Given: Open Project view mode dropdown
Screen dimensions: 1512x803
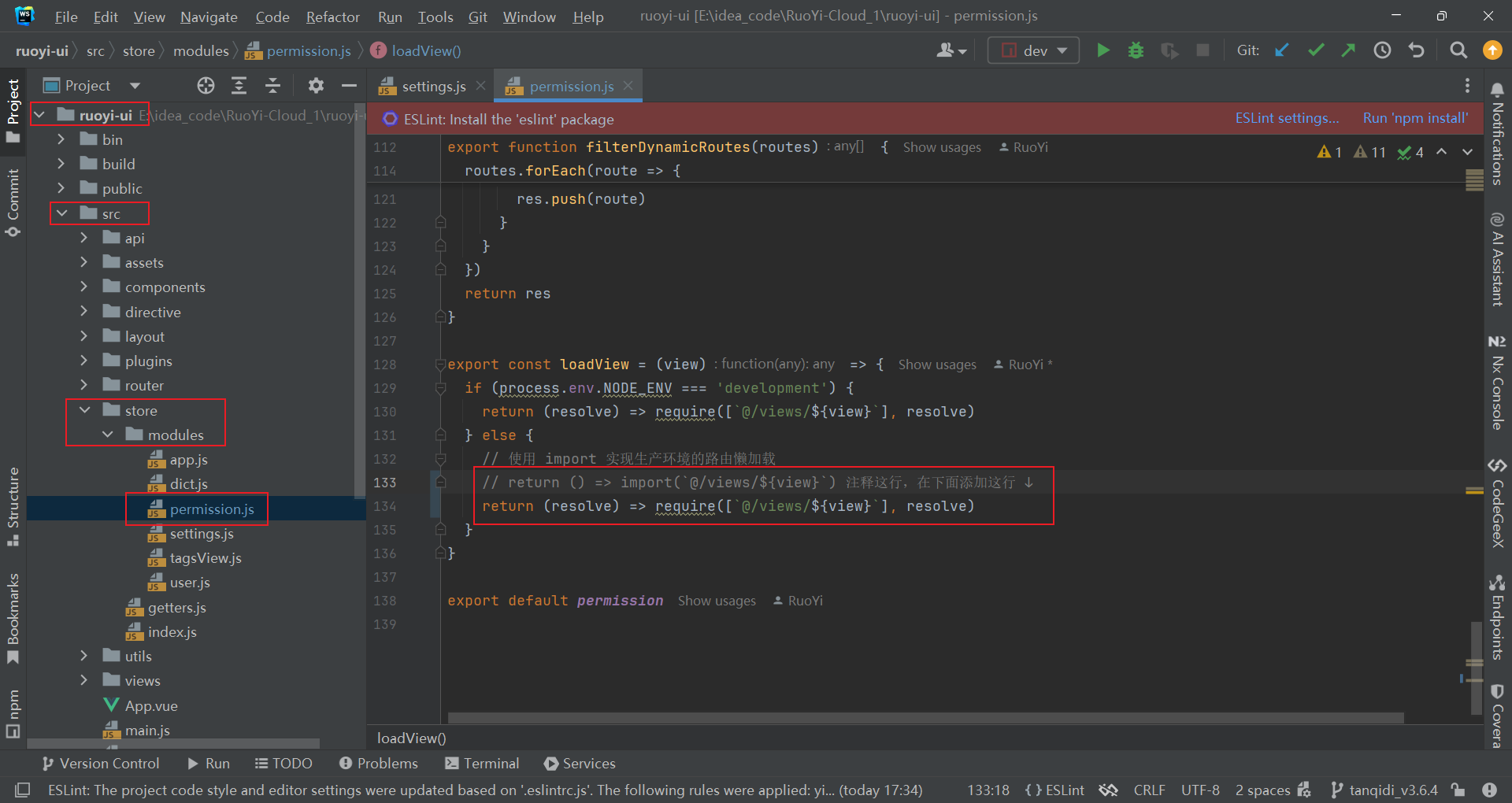Looking at the screenshot, I should click(x=135, y=85).
